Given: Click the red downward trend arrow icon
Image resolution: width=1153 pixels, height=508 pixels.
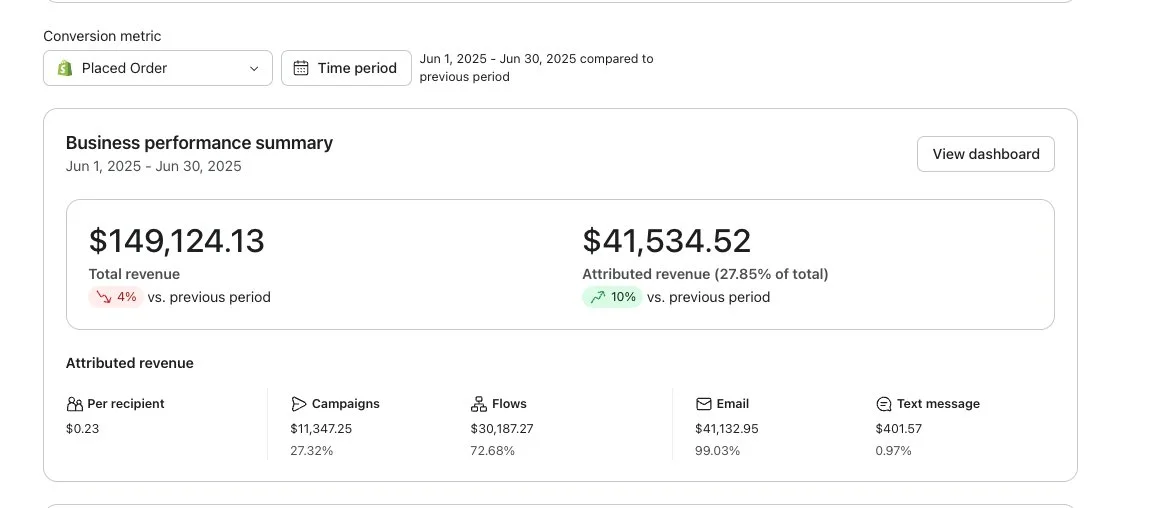Looking at the screenshot, I should coord(104,297).
